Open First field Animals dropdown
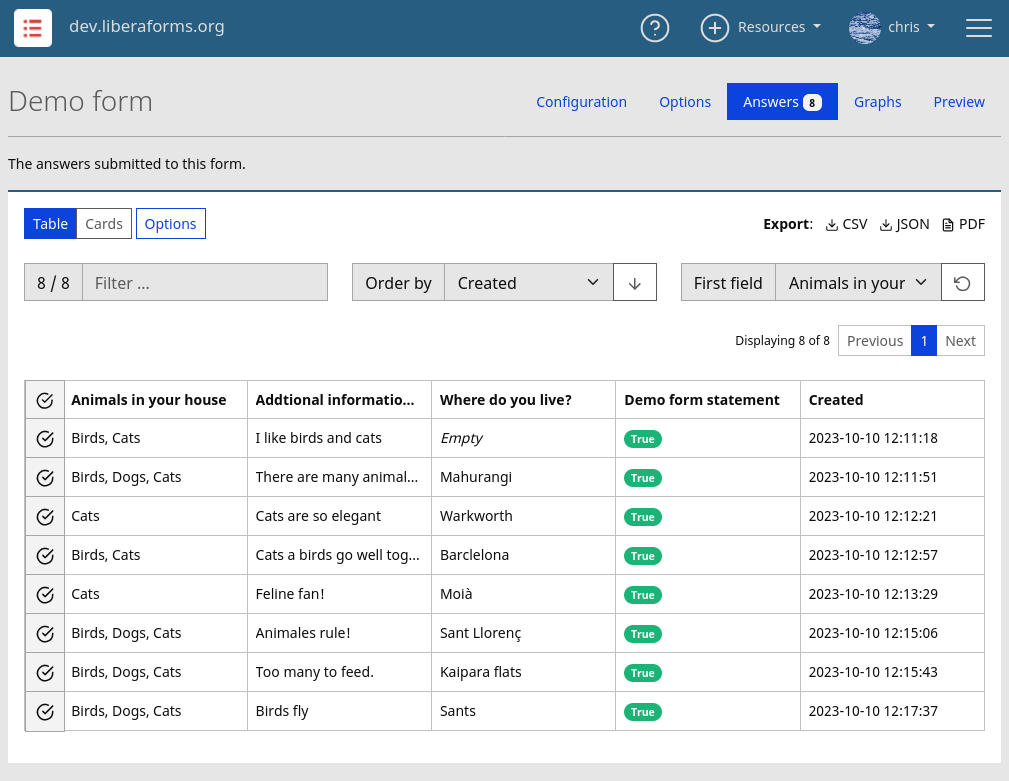 pos(858,282)
